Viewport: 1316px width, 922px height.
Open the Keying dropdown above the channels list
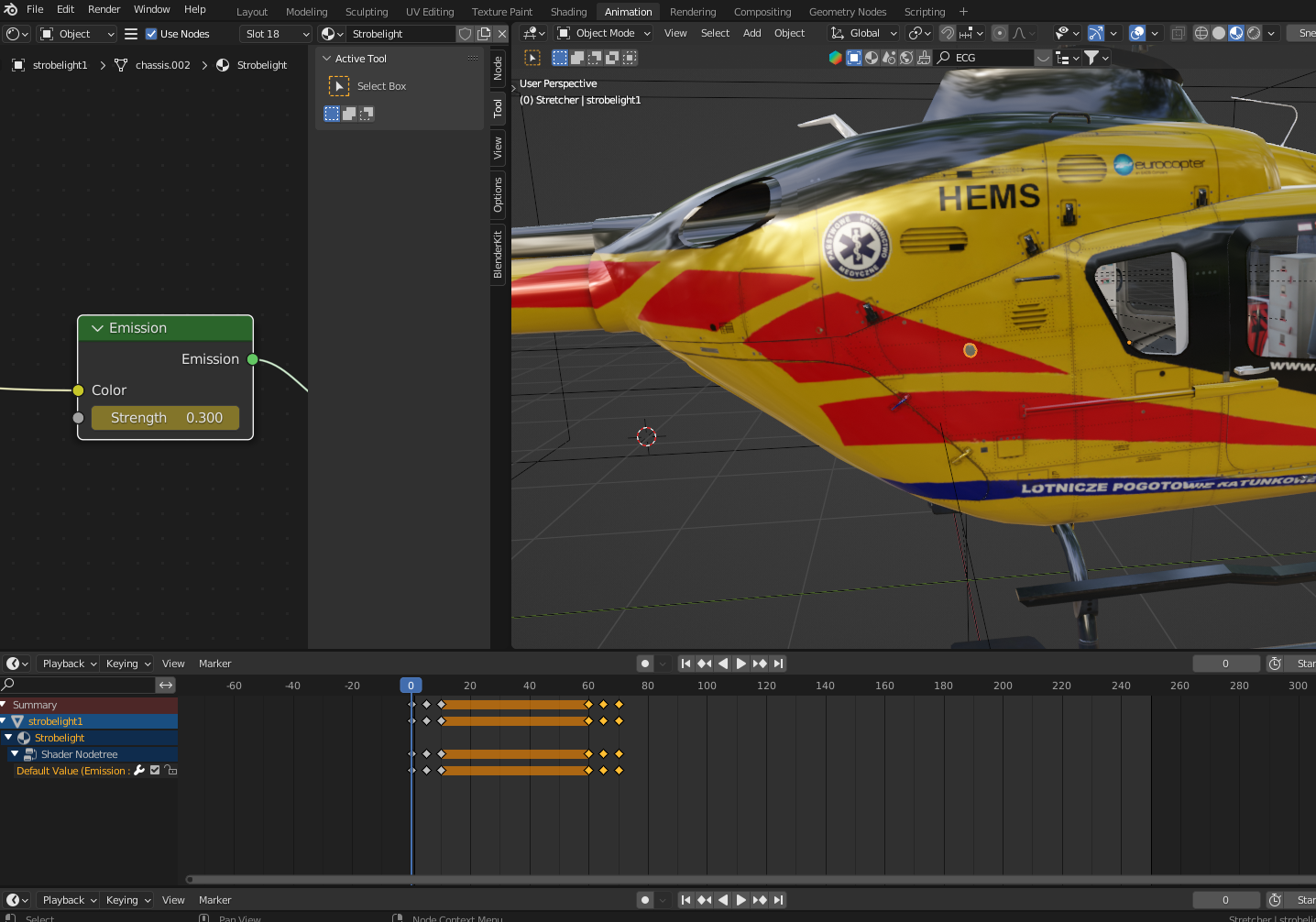pos(127,664)
